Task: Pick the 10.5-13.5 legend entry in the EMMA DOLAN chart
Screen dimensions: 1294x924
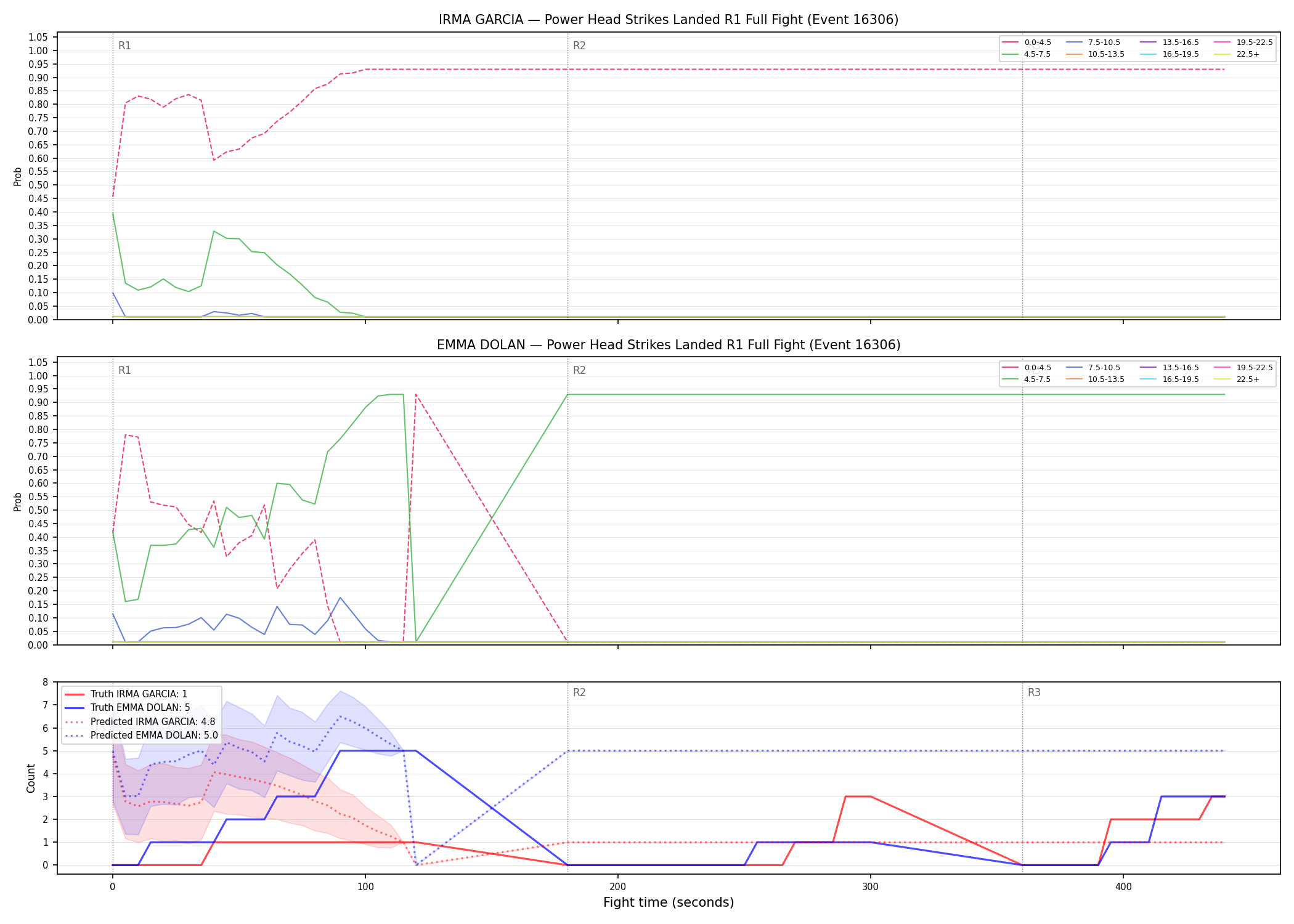Action: [x=1096, y=379]
